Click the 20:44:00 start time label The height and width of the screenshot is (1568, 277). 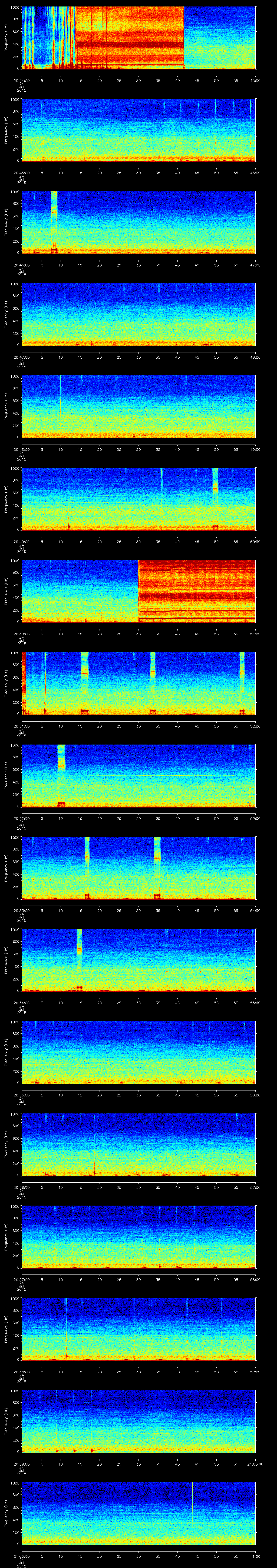pyautogui.click(x=21, y=80)
